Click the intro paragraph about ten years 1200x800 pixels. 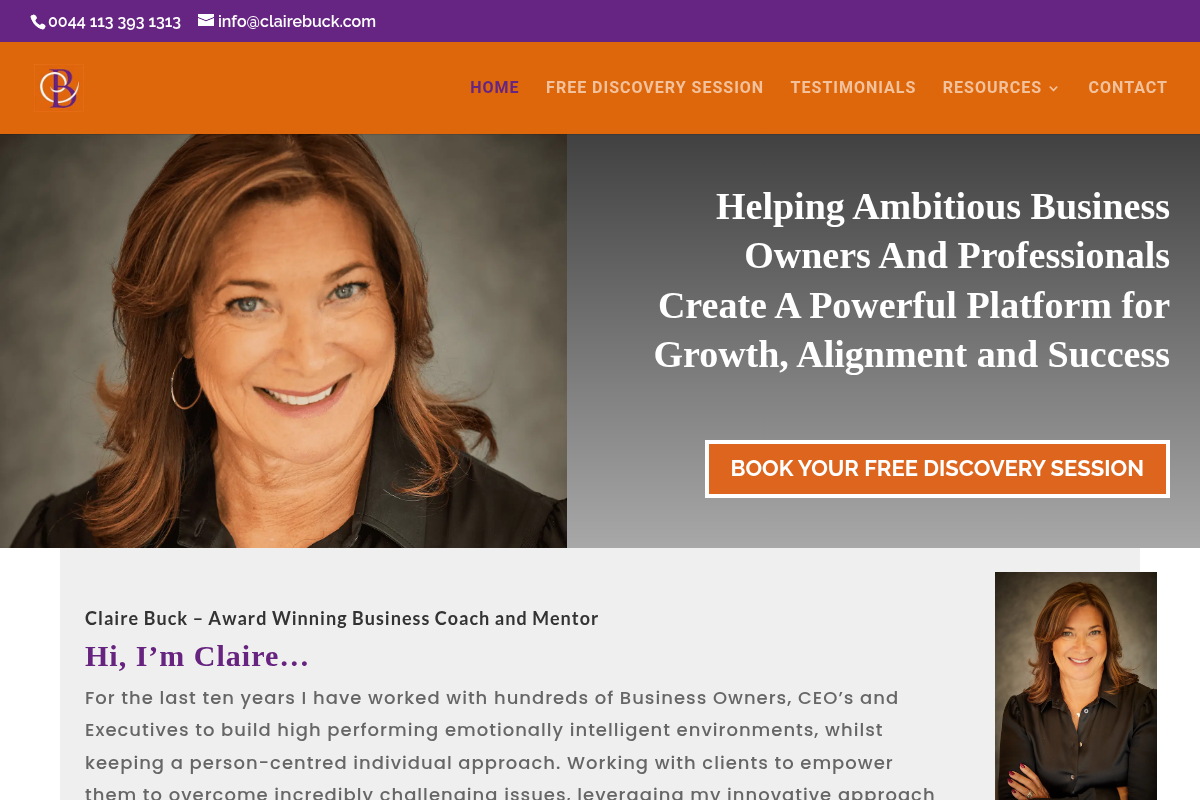tap(510, 744)
